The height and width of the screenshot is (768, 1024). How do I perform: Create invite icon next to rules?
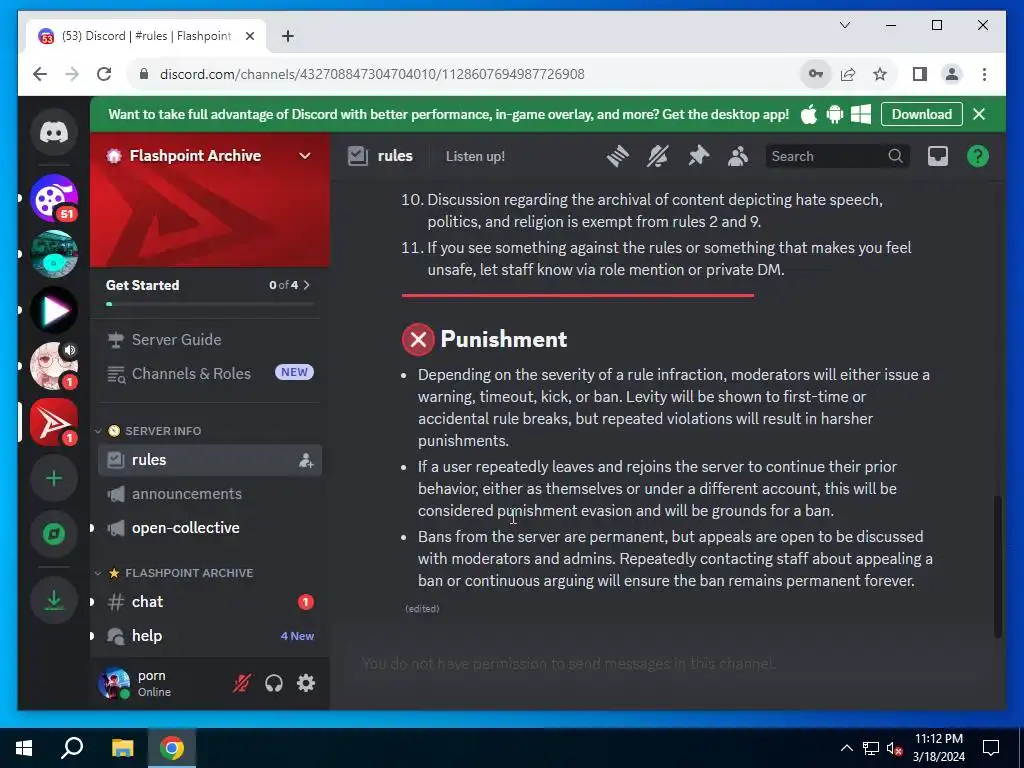[306, 460]
